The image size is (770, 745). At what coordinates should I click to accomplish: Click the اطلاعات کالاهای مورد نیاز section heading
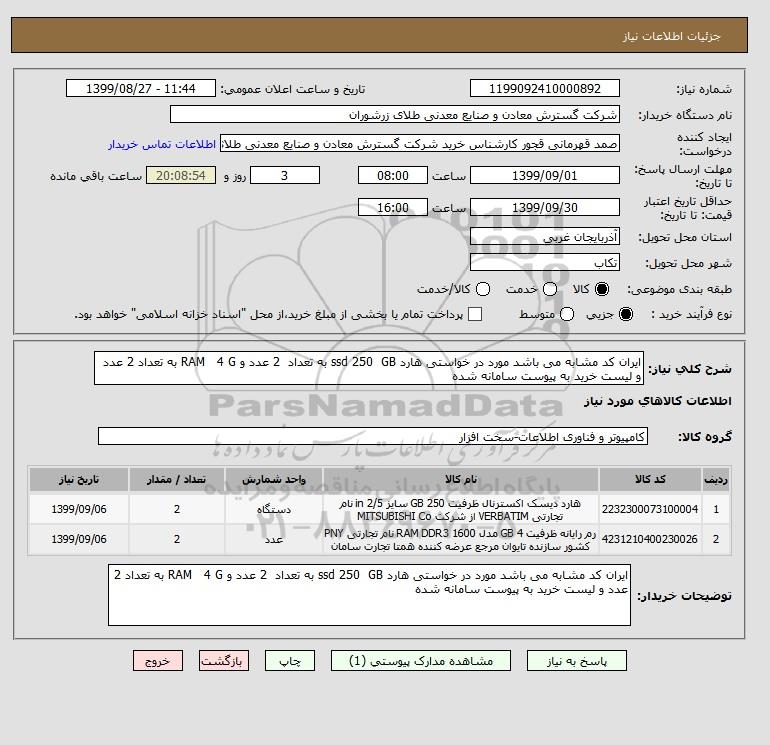(658, 401)
